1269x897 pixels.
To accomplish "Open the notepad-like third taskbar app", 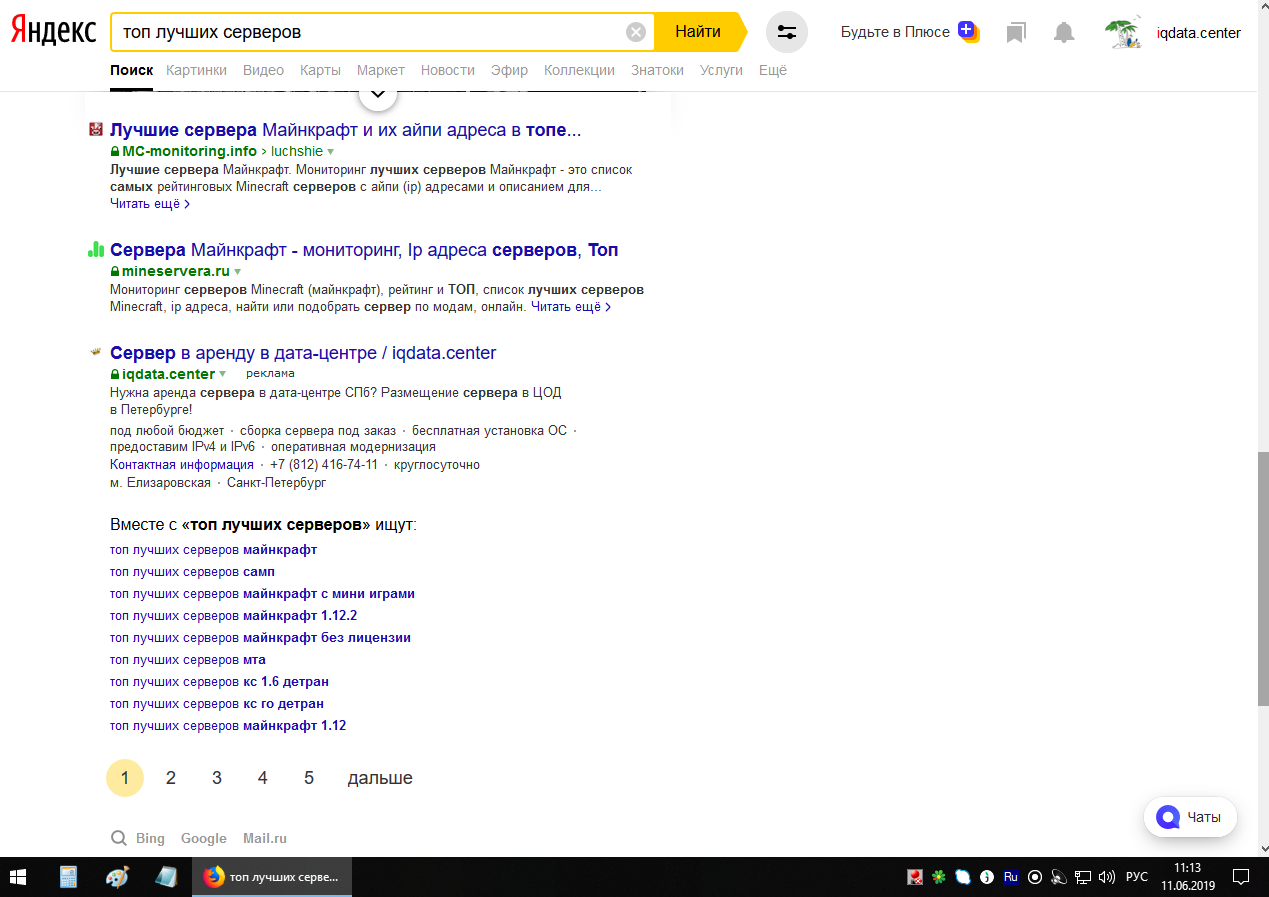I will [x=165, y=877].
